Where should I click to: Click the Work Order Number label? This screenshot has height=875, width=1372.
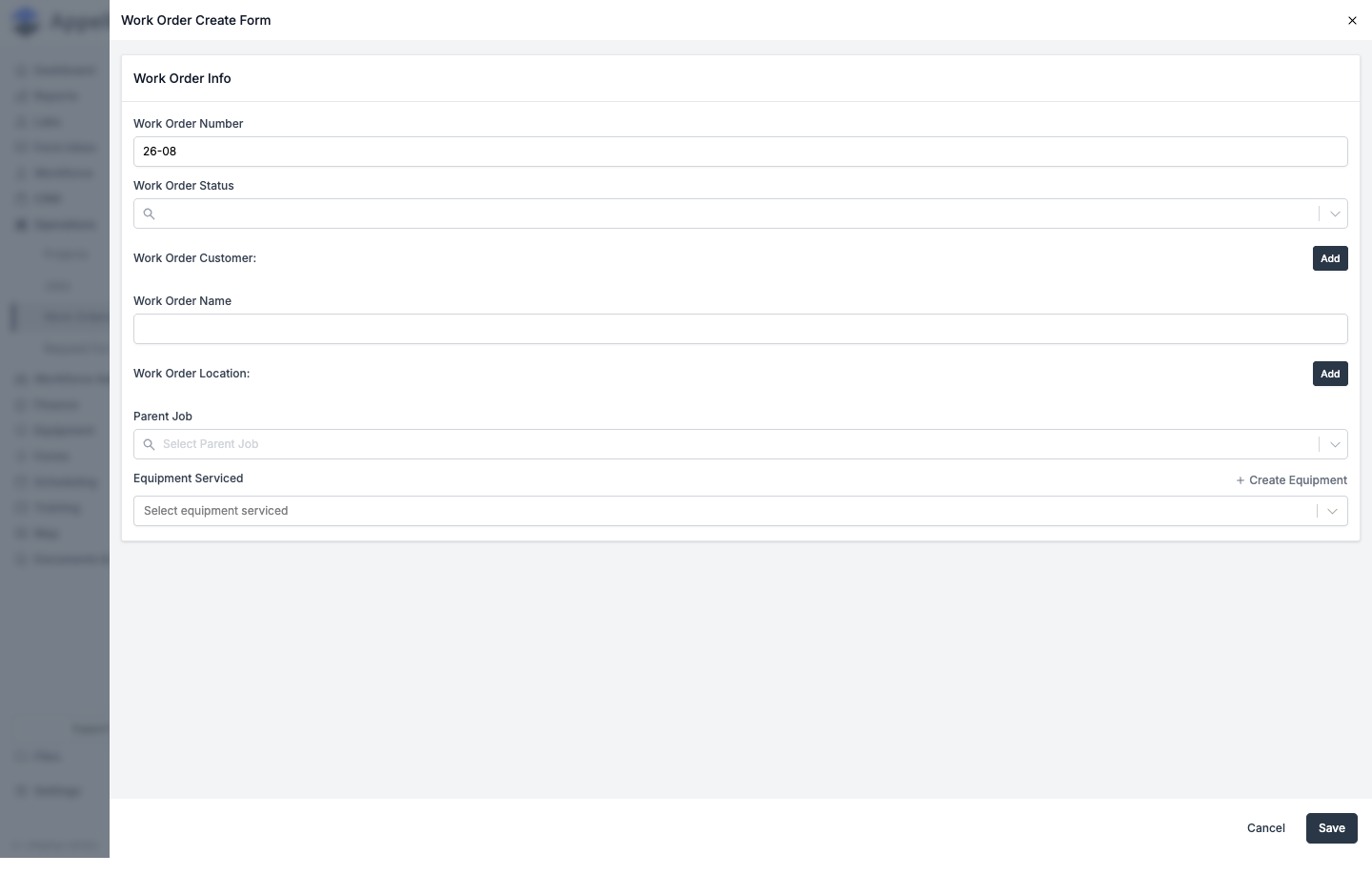click(188, 124)
